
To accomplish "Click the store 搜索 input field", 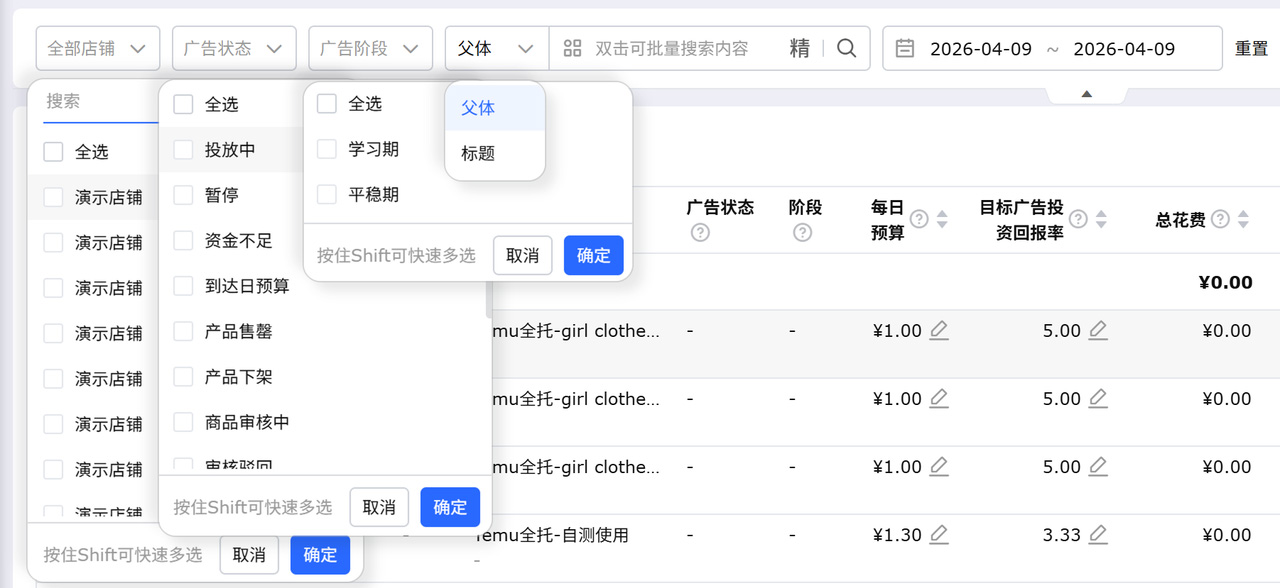I will point(100,101).
